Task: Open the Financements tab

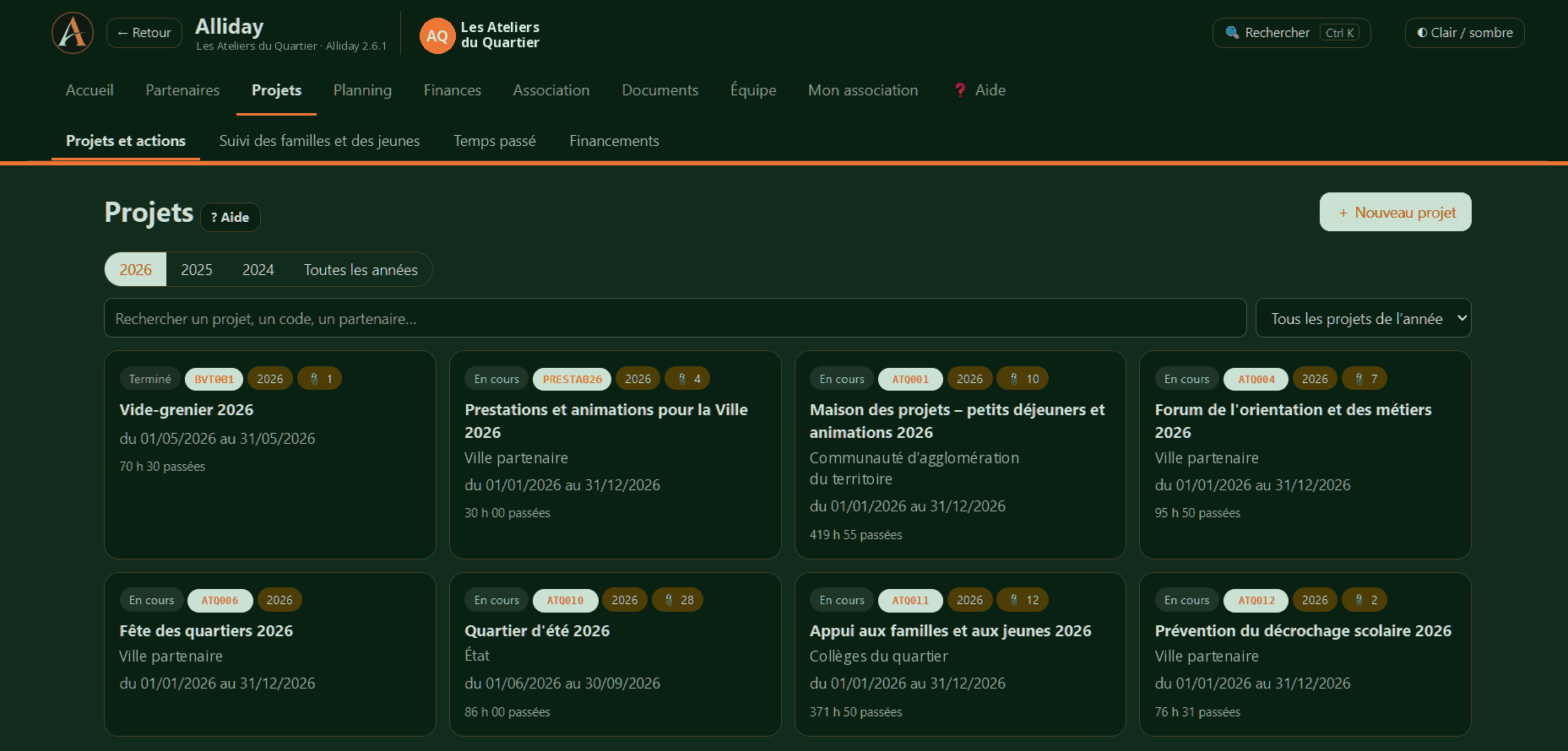Action: tap(614, 141)
